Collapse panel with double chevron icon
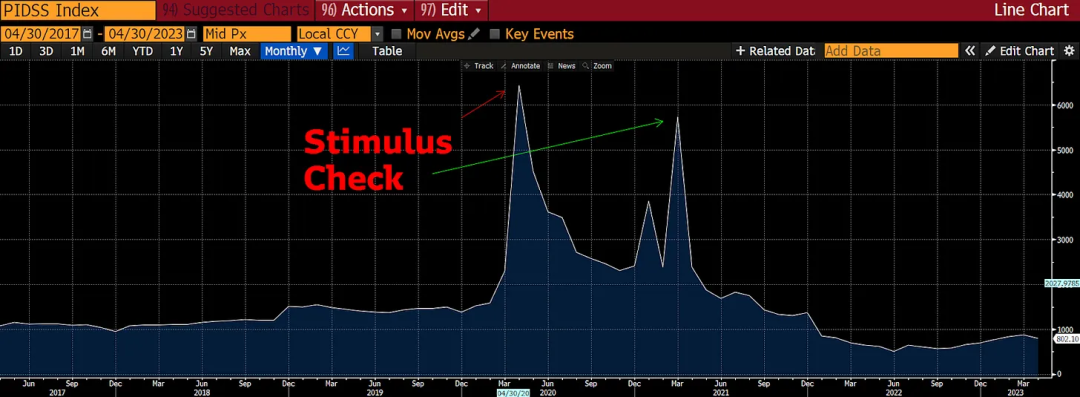The width and height of the screenshot is (1080, 397). (x=970, y=51)
